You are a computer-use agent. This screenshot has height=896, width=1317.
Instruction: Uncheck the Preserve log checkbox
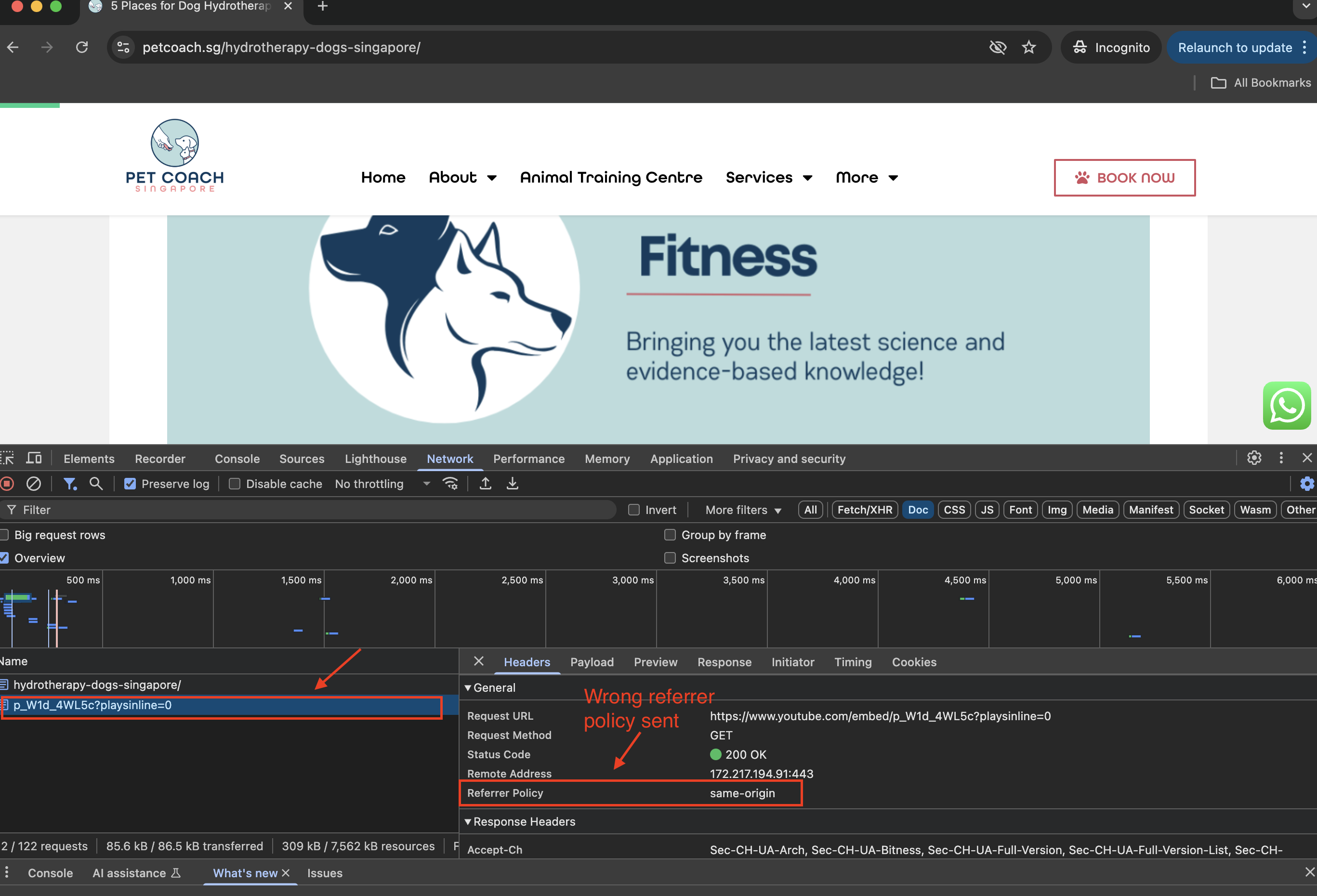coord(131,484)
